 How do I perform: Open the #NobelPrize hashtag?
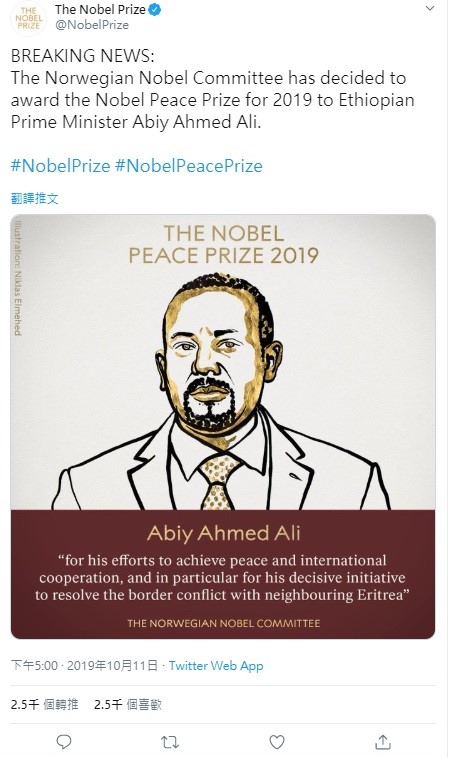60,166
